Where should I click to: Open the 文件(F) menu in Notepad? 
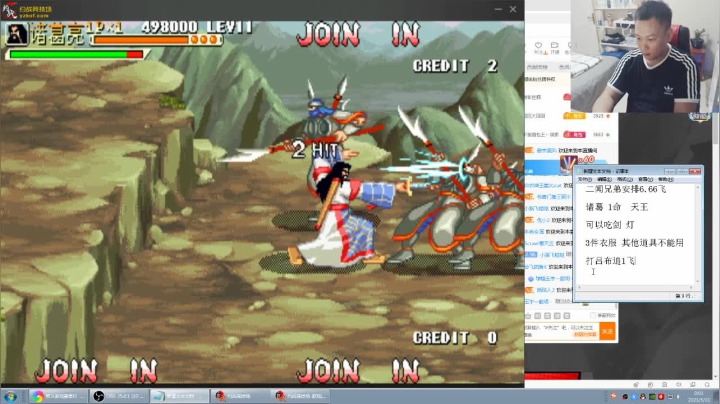pyautogui.click(x=585, y=179)
